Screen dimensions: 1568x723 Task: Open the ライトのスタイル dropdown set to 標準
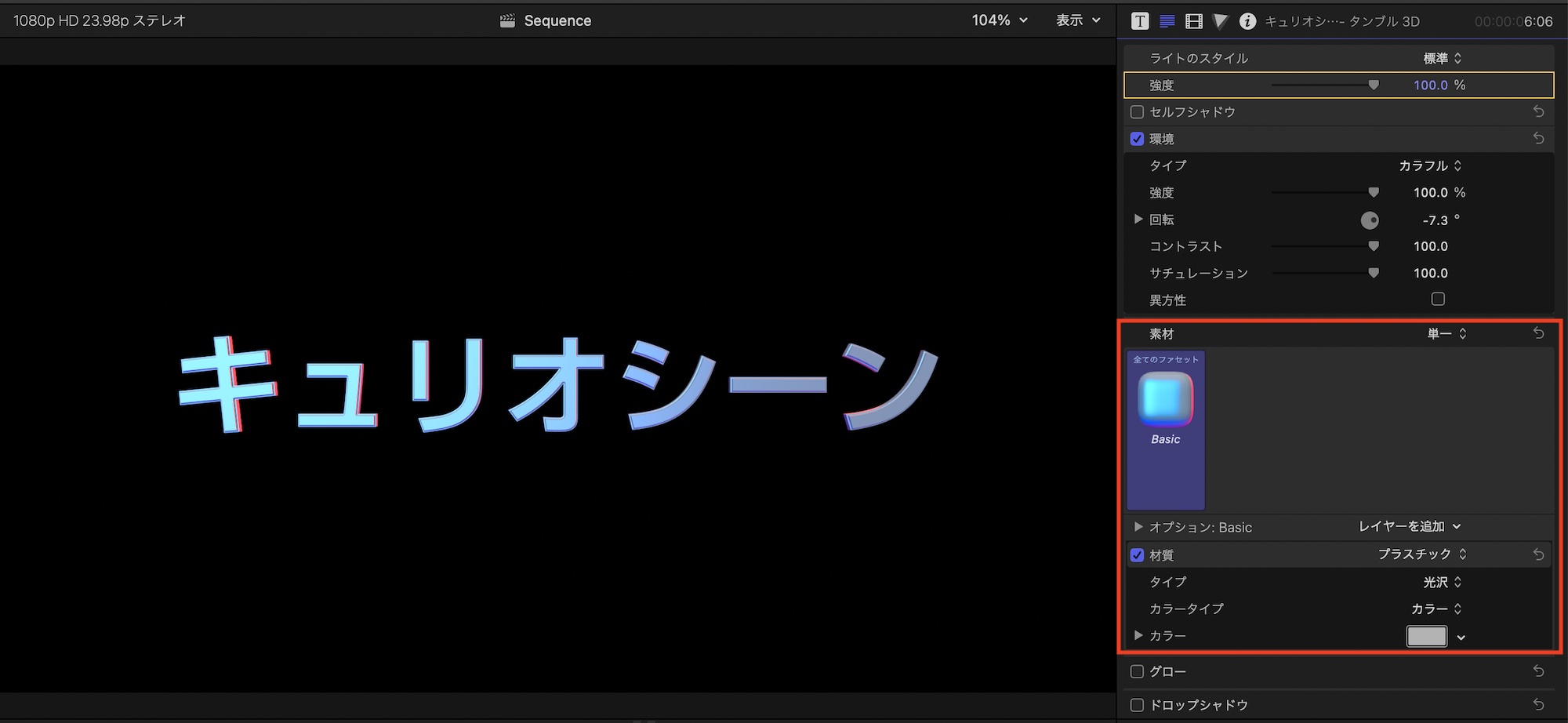(1442, 58)
